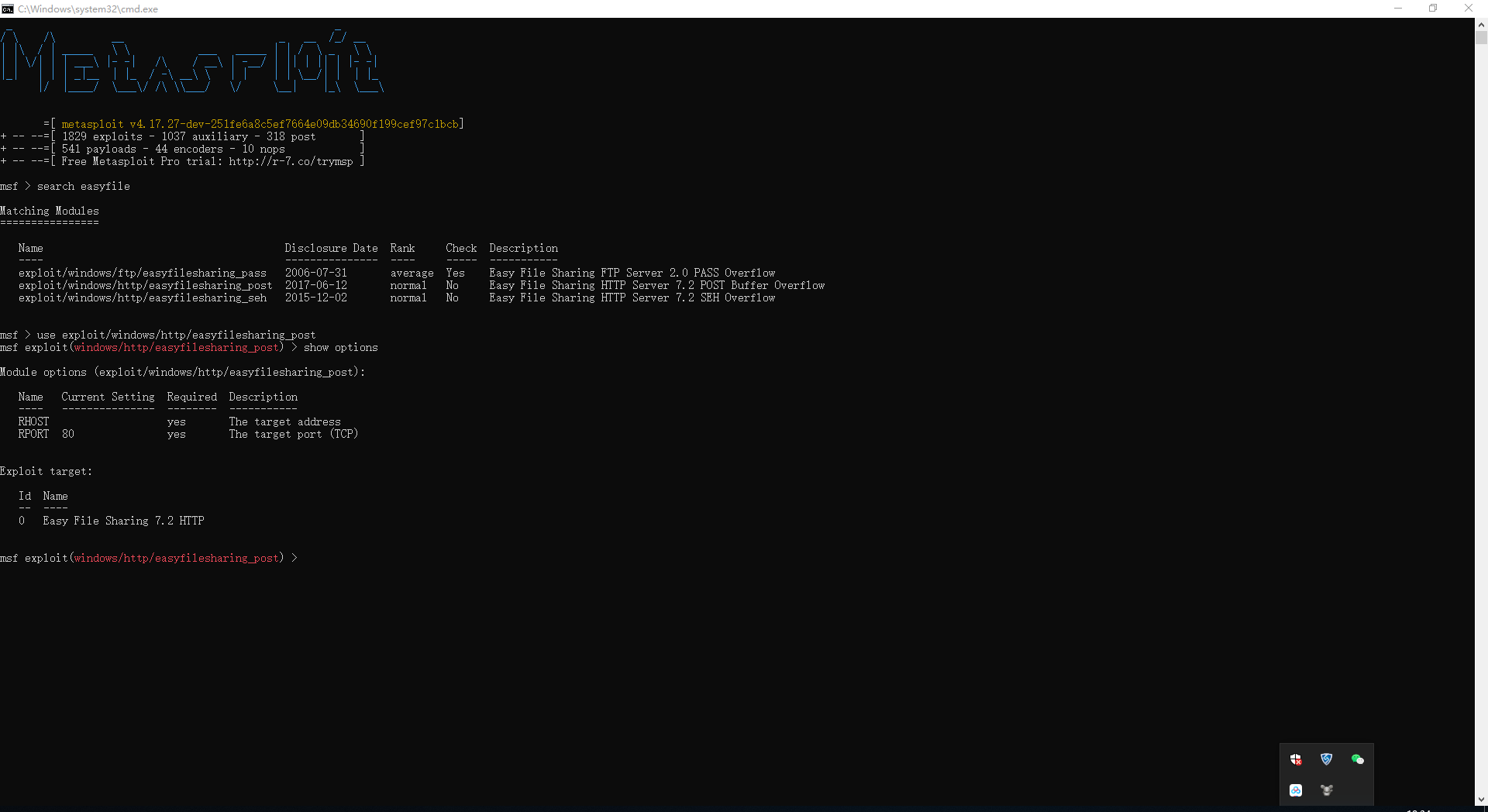The image size is (1488, 812).
Task: Click the http://r-7.co/trymsp URL
Action: coord(291,161)
